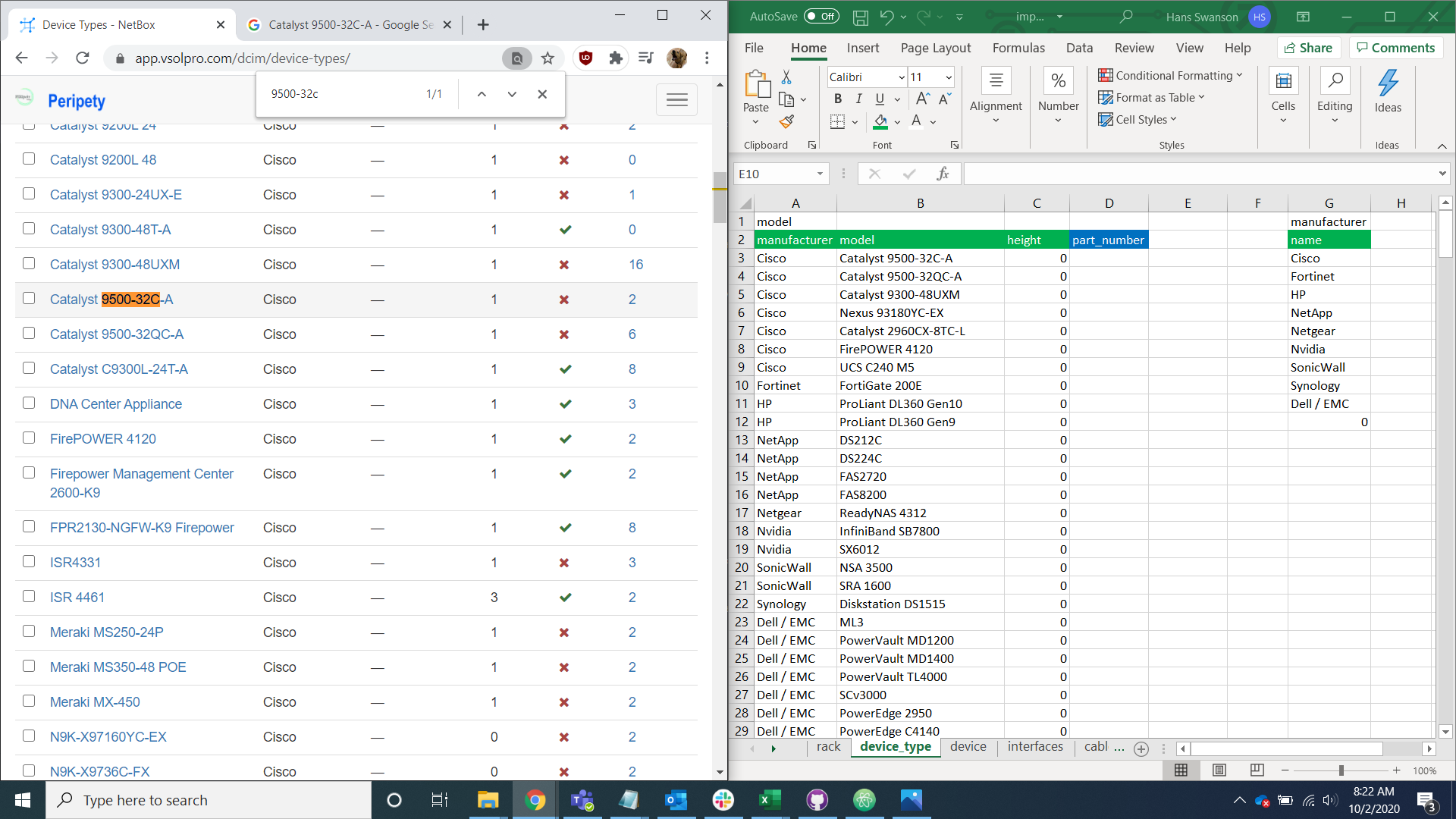Bookmark the NetBox page with the star
1456x819 pixels.
[548, 58]
